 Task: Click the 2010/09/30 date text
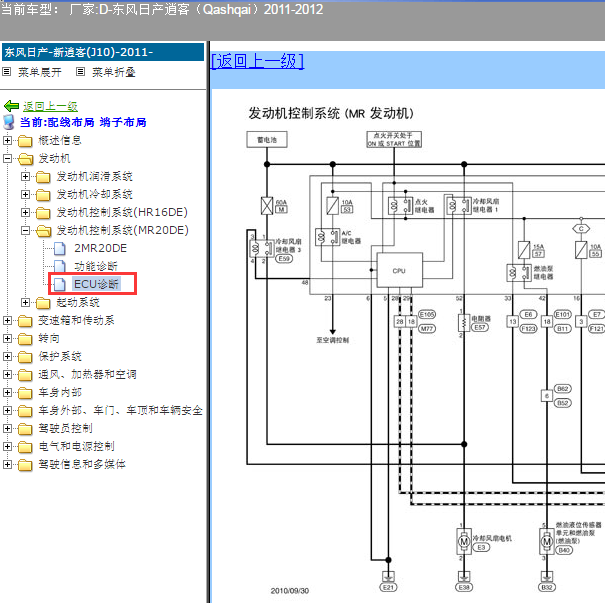pyautogui.click(x=290, y=591)
